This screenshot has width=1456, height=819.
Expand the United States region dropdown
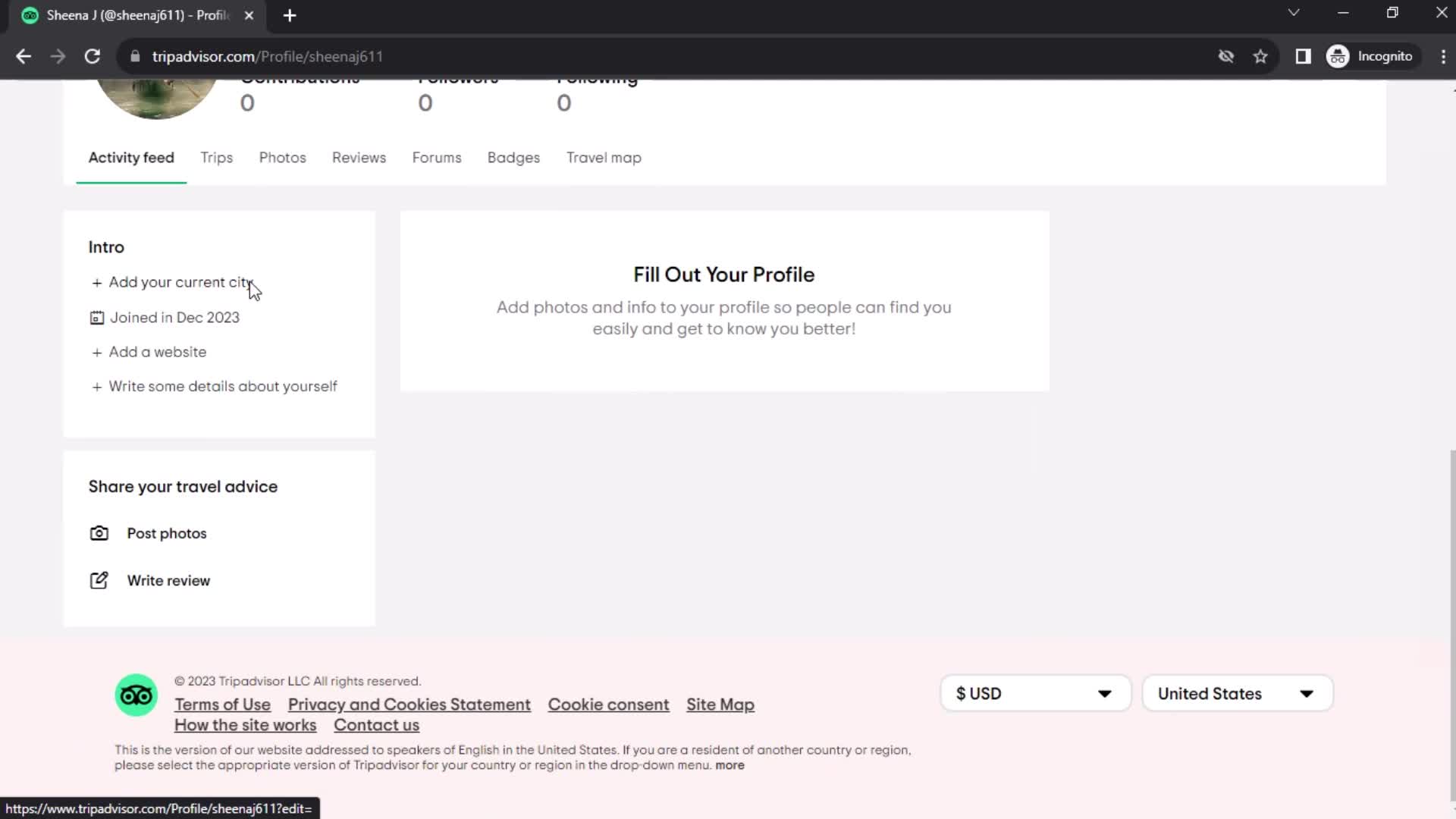(x=1237, y=693)
